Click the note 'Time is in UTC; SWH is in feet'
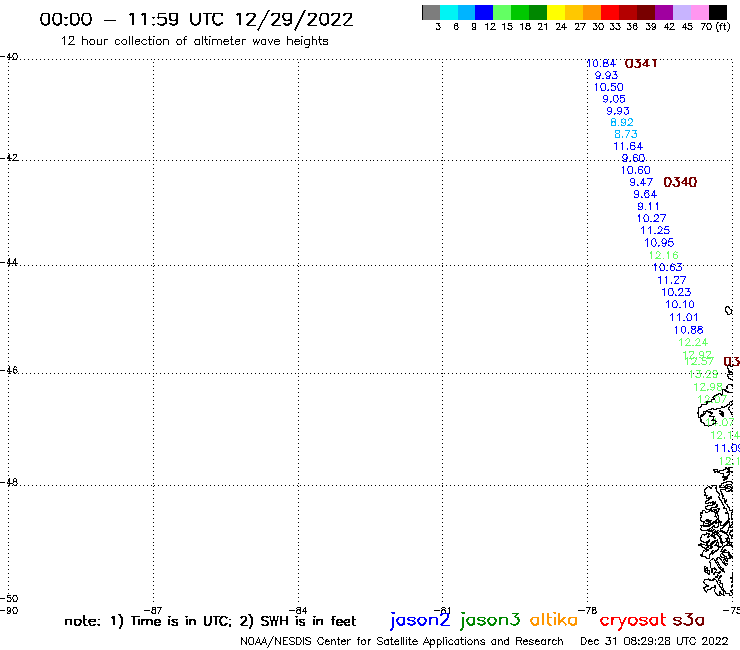This screenshot has width=740, height=650. pos(210,621)
